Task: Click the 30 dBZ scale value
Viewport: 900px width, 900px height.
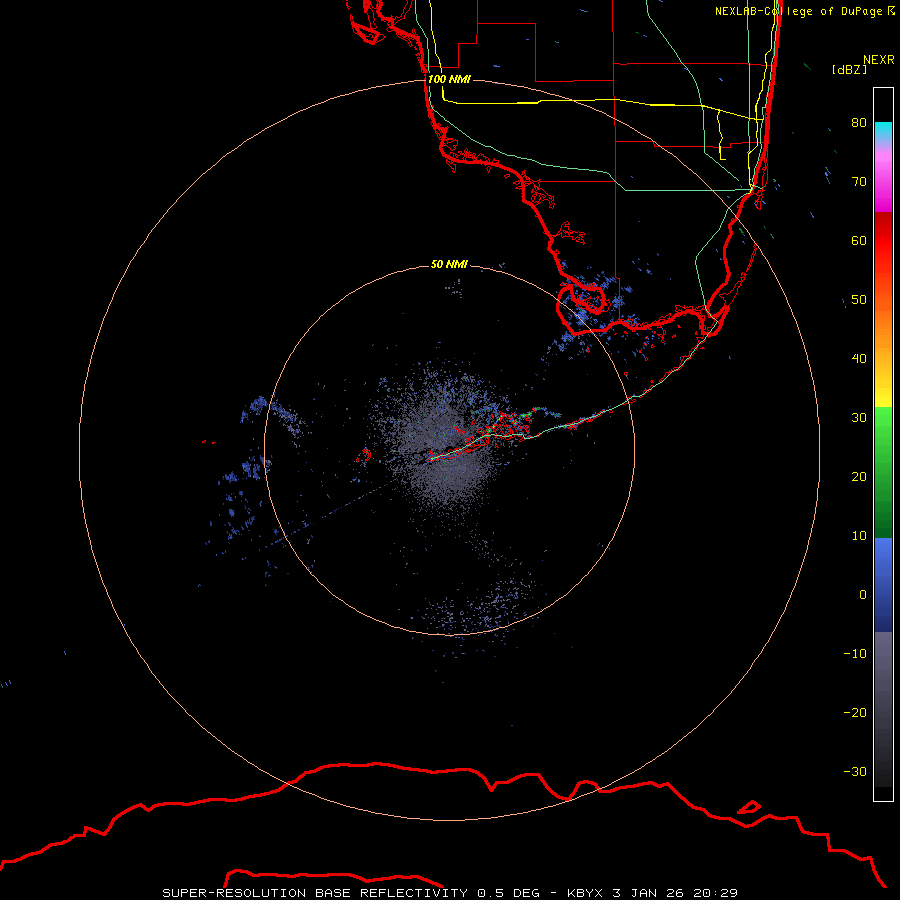Action: point(859,417)
